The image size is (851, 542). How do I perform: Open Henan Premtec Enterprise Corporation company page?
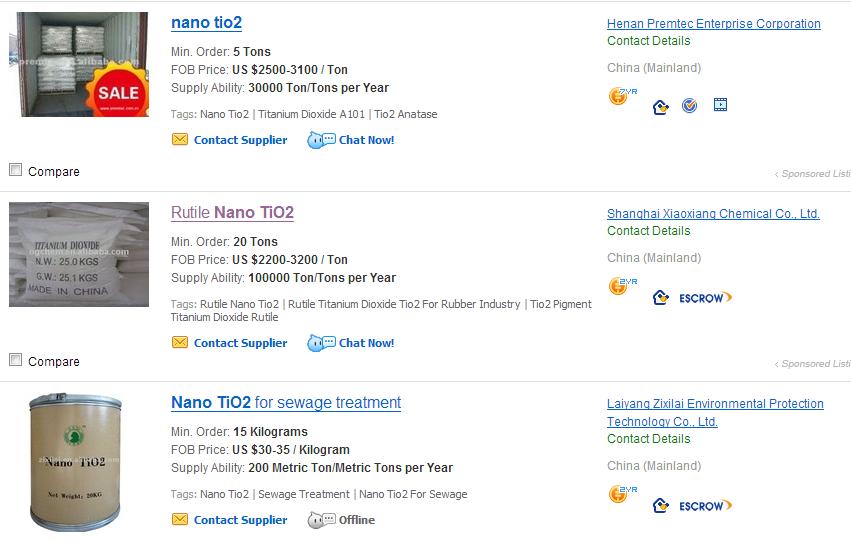pos(714,24)
